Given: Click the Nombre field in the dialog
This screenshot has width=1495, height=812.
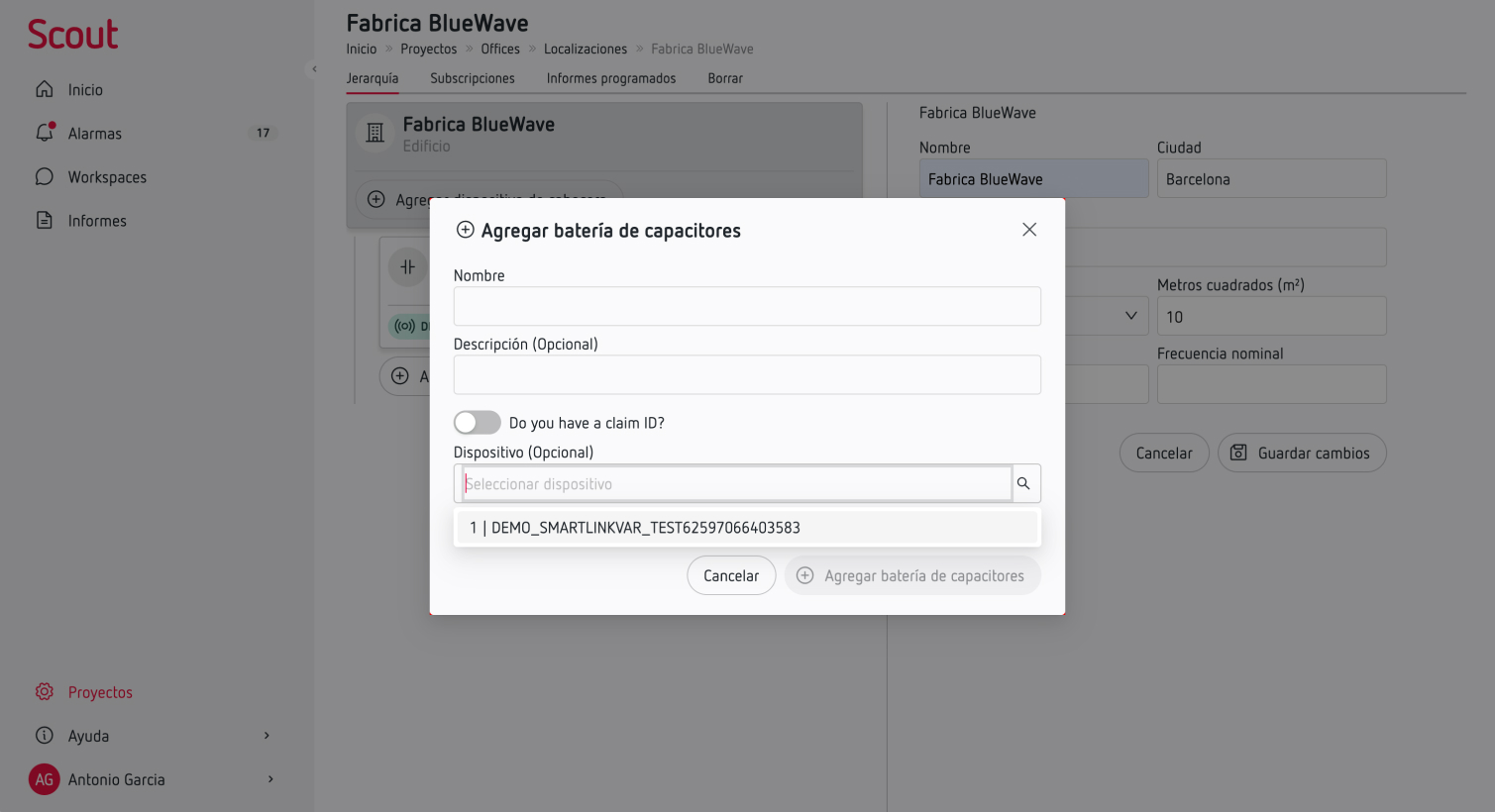Looking at the screenshot, I should (x=747, y=306).
